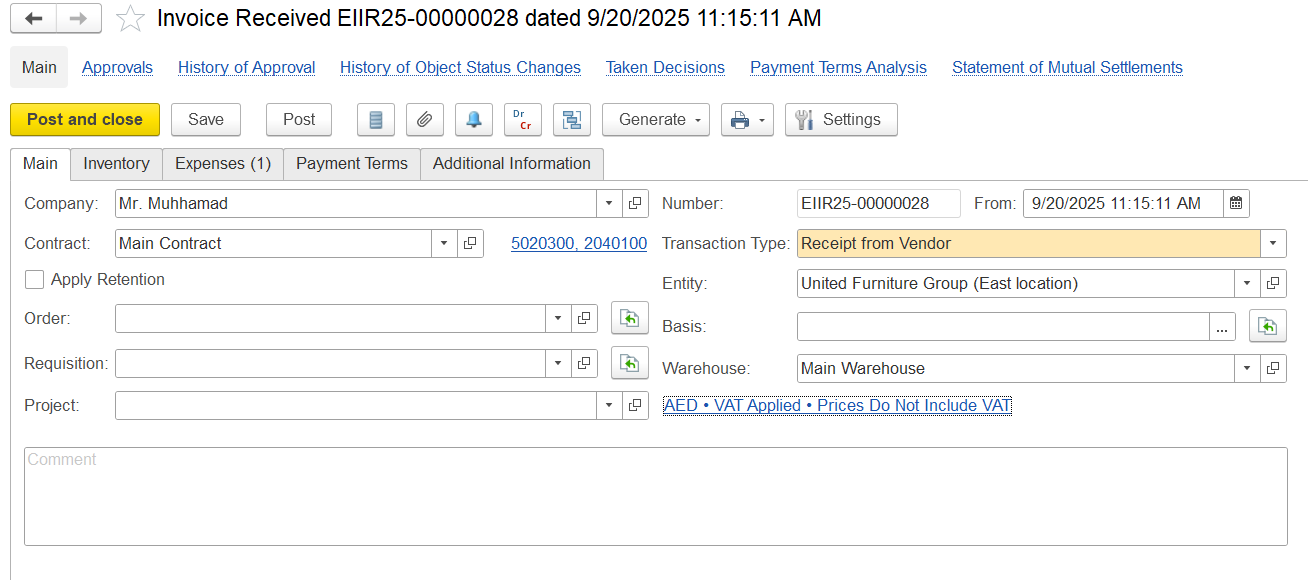The width and height of the screenshot is (1308, 580).
Task: Open the attached files paperclip icon
Action: click(x=424, y=119)
